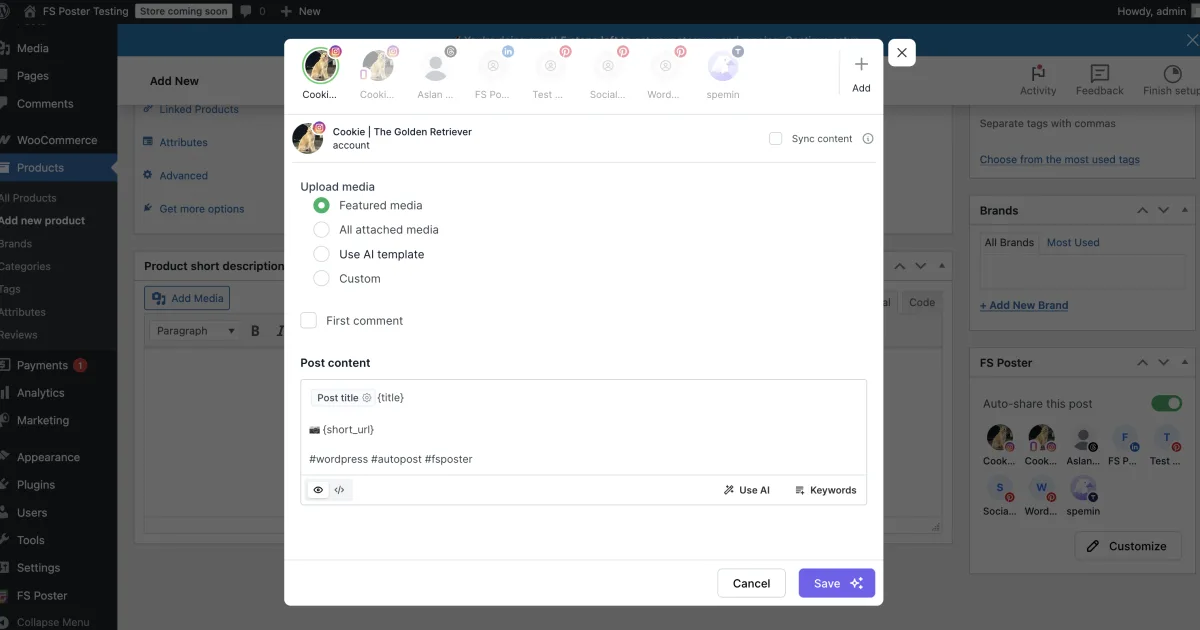The width and height of the screenshot is (1200, 630).
Task: Click the Customize button in FS Poster panel
Action: click(x=1128, y=546)
